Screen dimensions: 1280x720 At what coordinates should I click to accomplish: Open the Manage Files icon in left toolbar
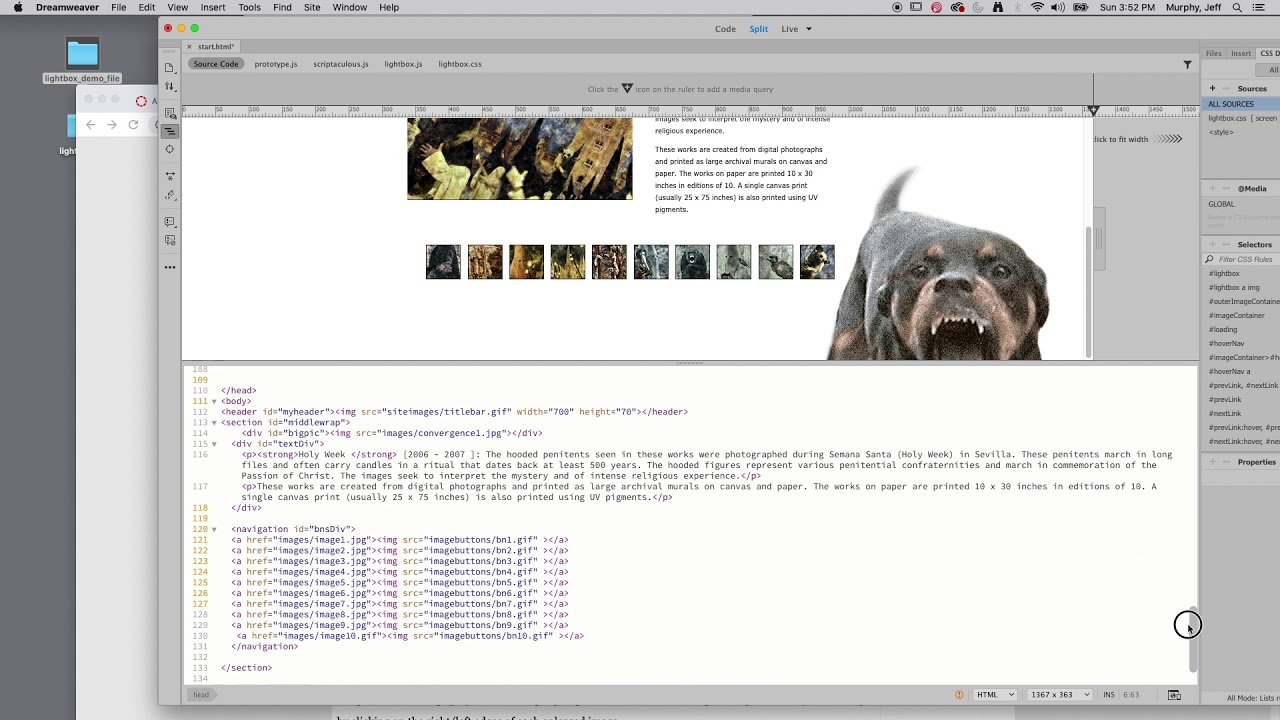169,68
